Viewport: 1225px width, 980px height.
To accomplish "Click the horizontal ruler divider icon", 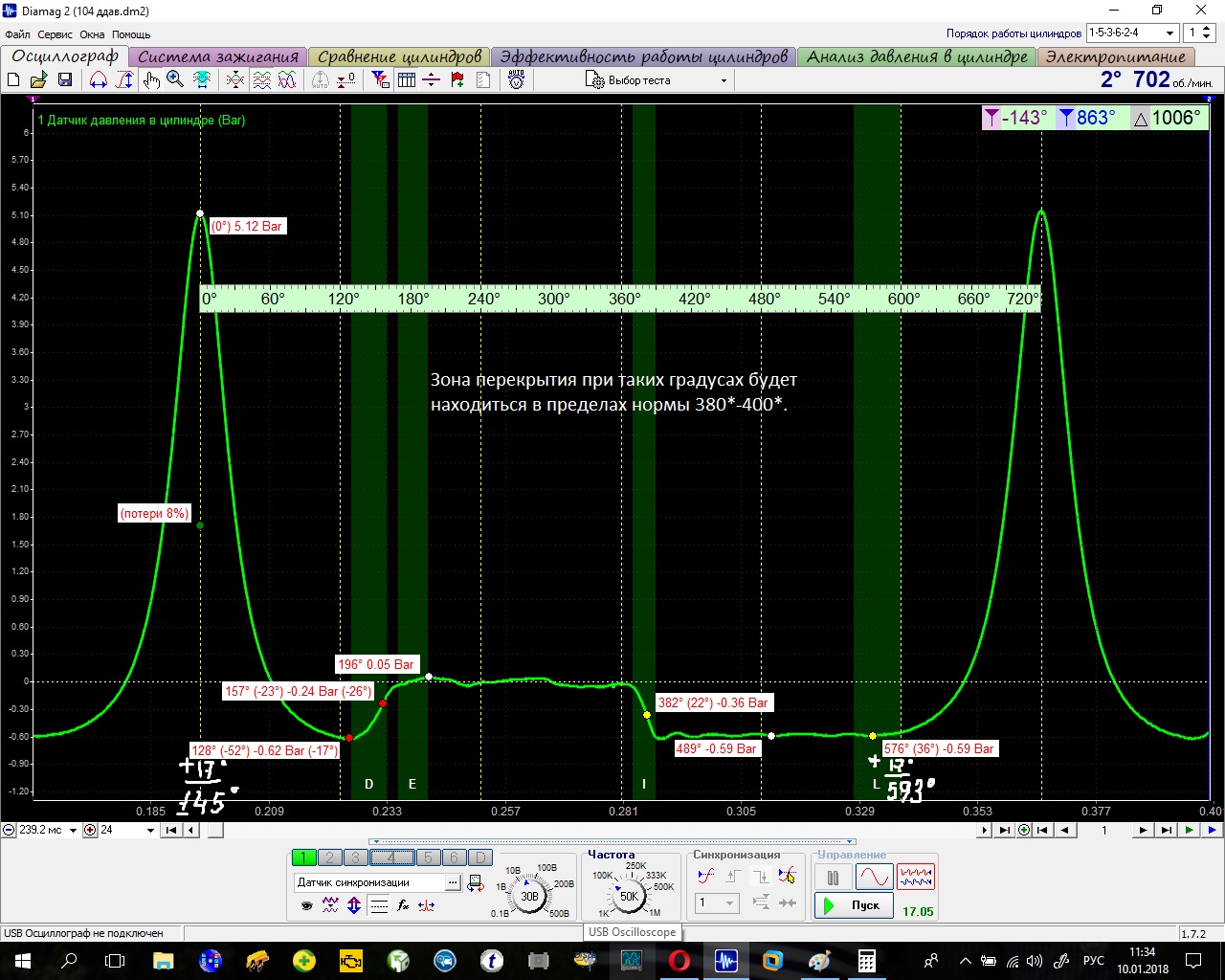I will tap(432, 80).
